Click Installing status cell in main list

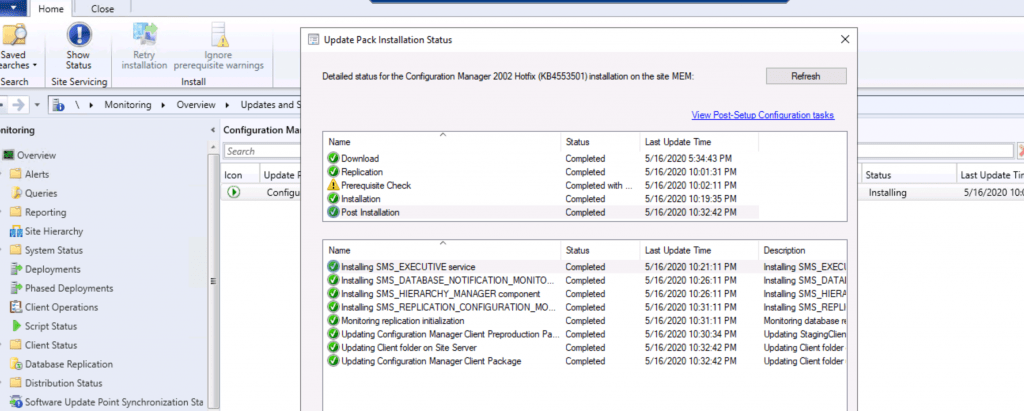888,193
